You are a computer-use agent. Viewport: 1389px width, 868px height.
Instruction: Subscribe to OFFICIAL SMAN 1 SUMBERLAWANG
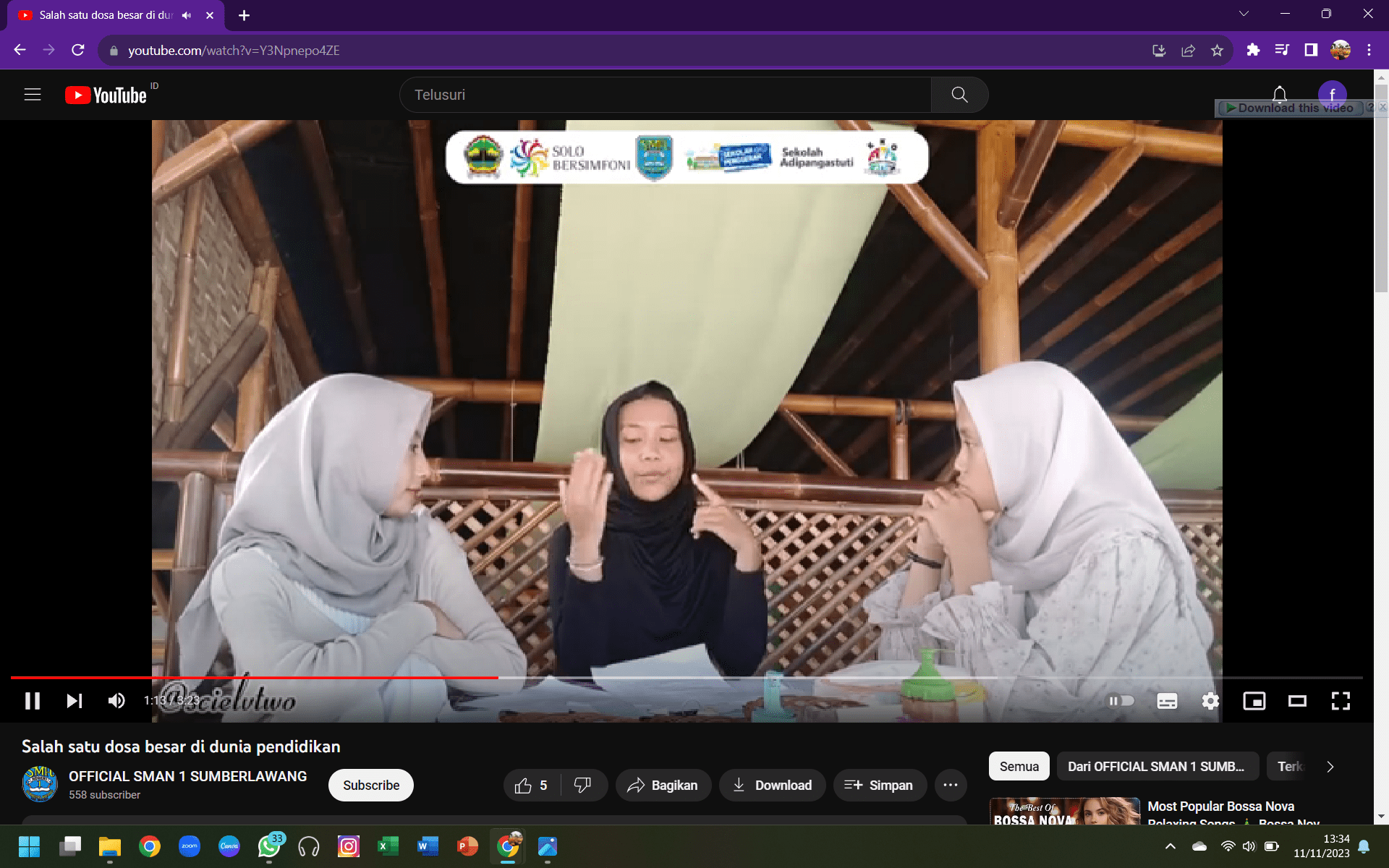(370, 786)
